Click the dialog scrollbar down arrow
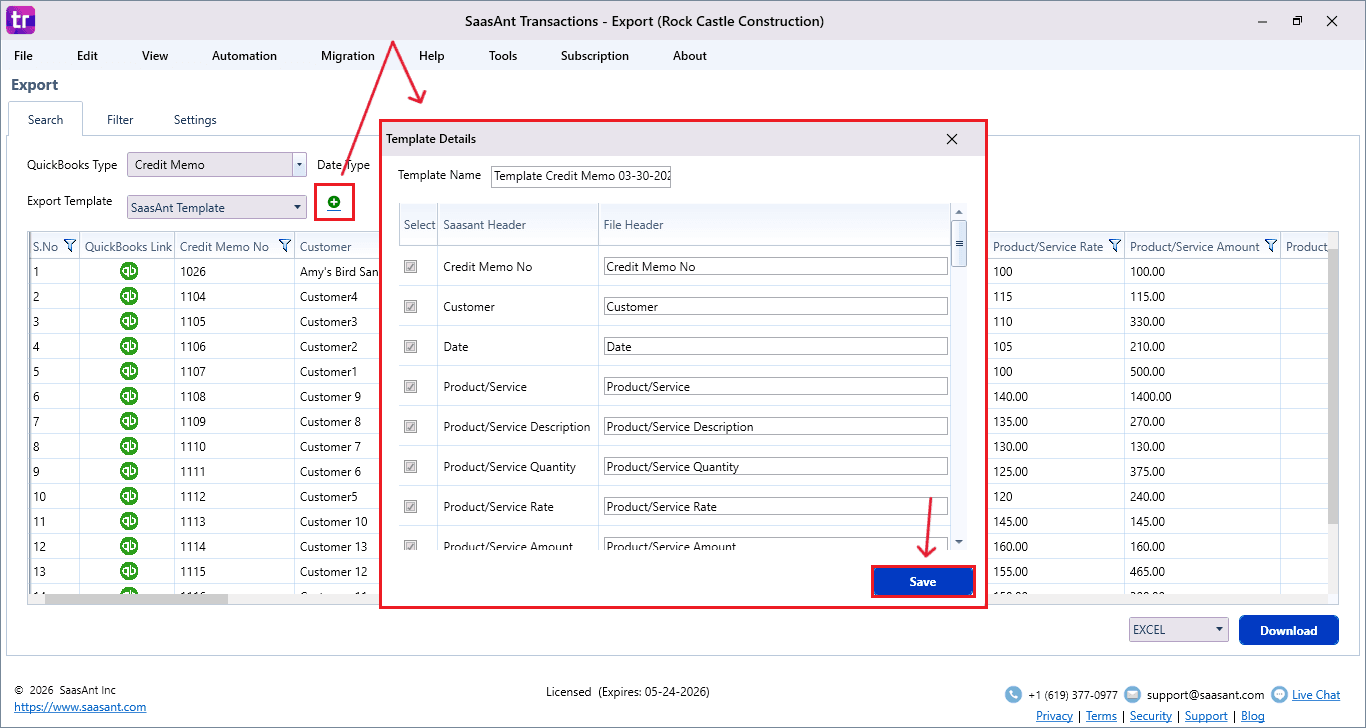 coord(959,542)
